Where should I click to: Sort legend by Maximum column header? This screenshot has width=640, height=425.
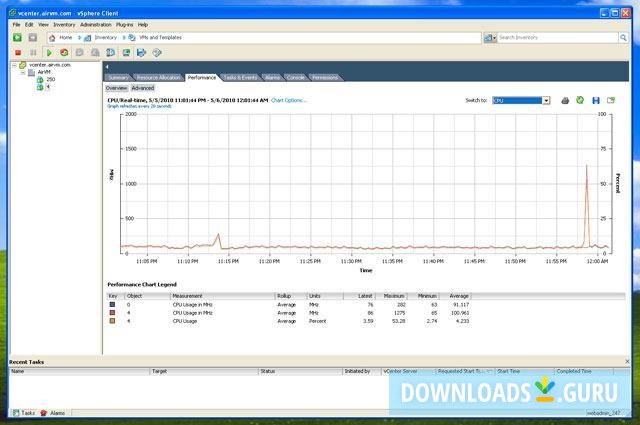click(x=391, y=296)
